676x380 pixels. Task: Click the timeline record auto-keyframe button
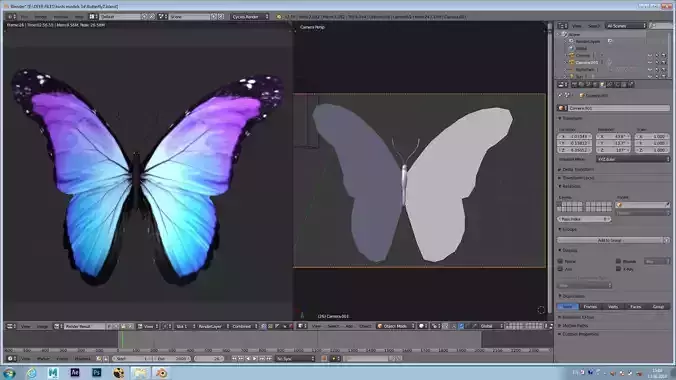tap(324, 358)
